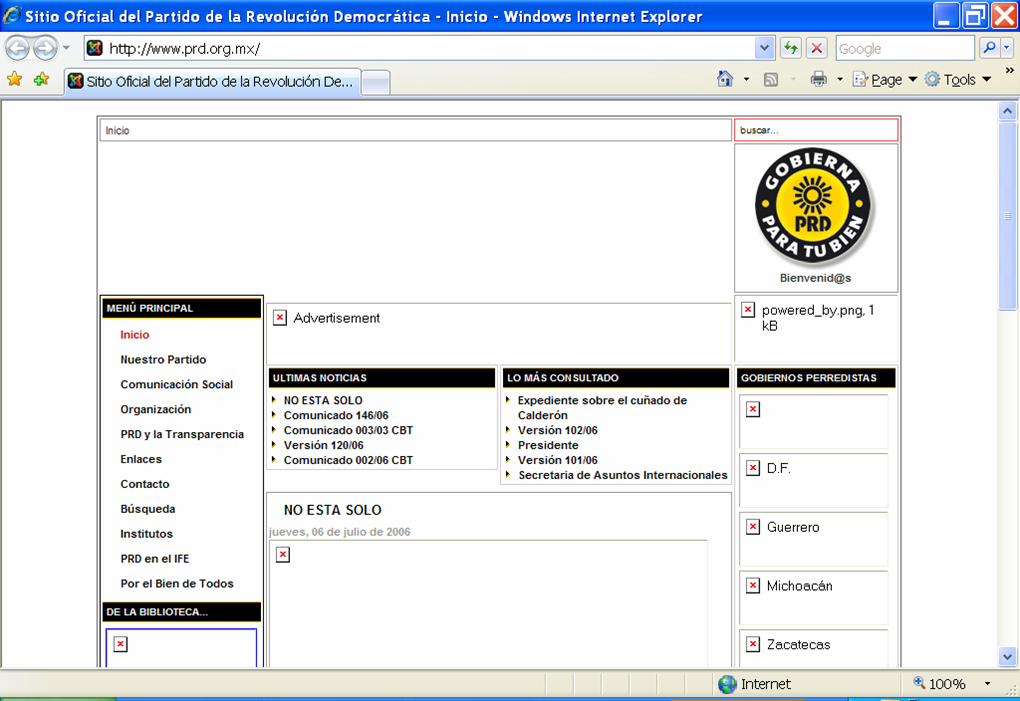Click the Guerrero government broken image
The width and height of the screenshot is (1020, 701).
tap(753, 527)
